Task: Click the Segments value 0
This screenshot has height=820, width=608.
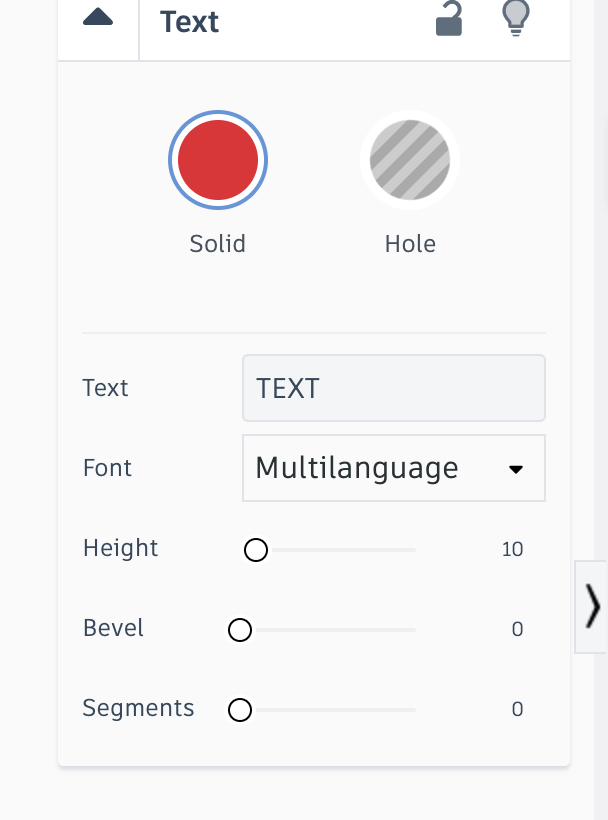Action: click(517, 709)
